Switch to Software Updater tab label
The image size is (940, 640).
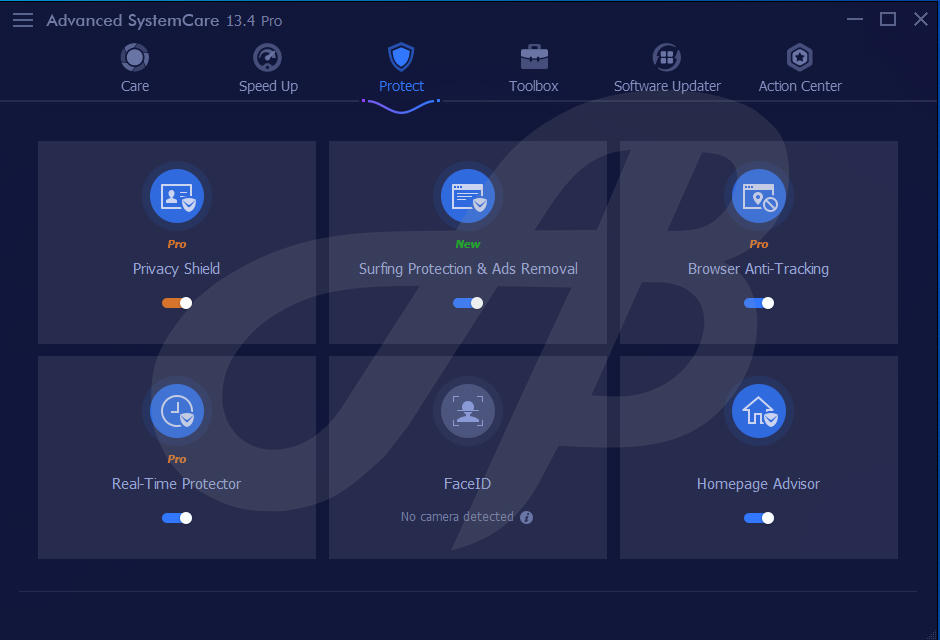point(667,86)
